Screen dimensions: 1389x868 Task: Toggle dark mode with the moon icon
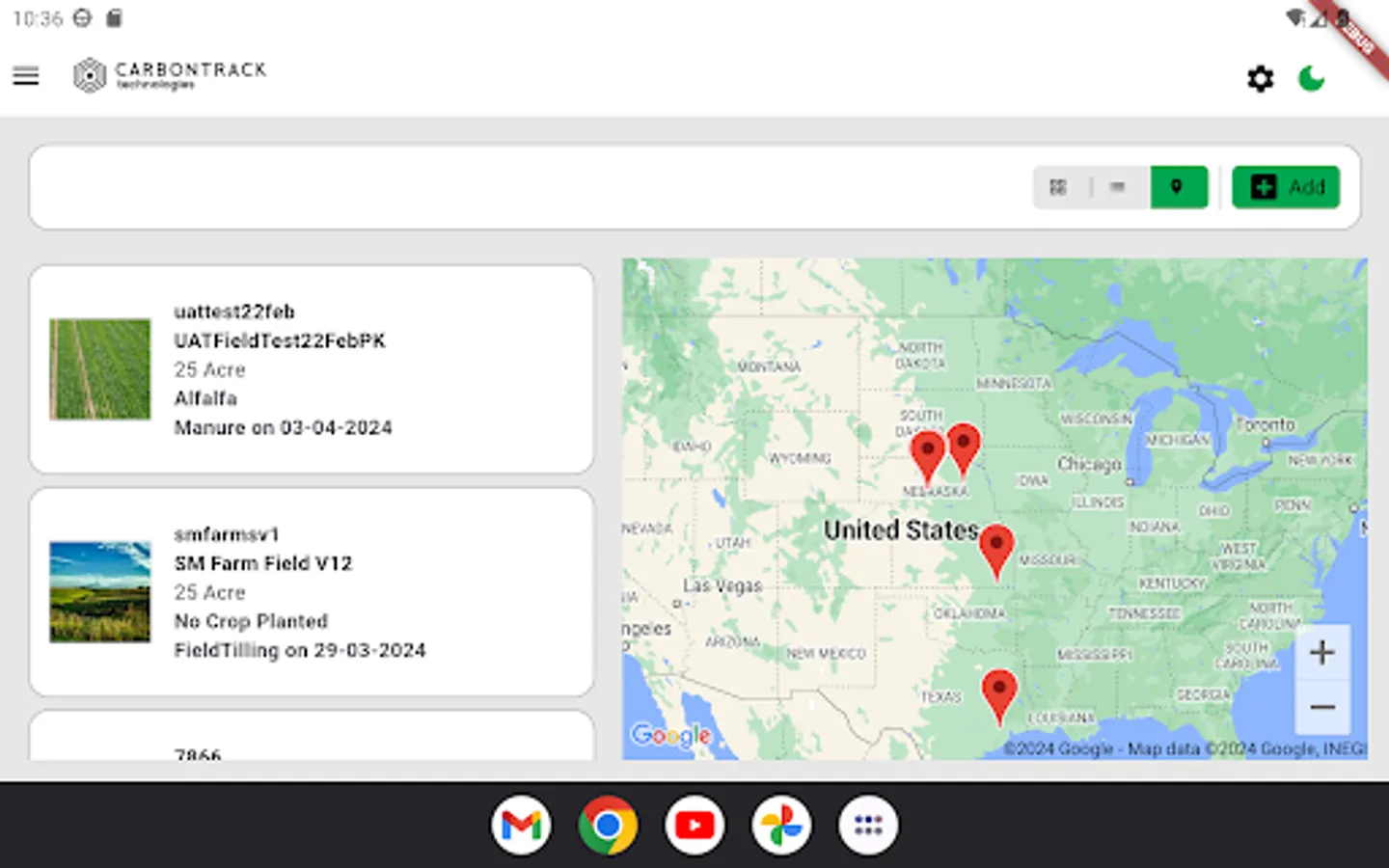(x=1311, y=78)
